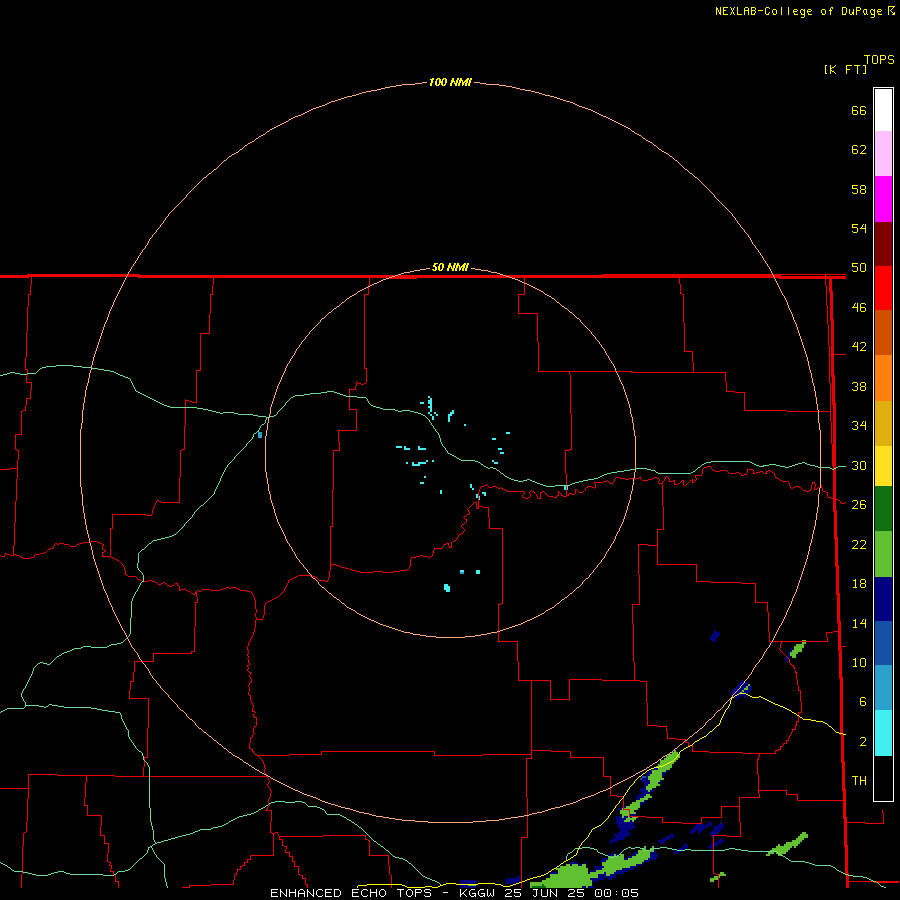This screenshot has width=900, height=900.
Task: Click the legend value '22'
Action: pyautogui.click(x=859, y=544)
